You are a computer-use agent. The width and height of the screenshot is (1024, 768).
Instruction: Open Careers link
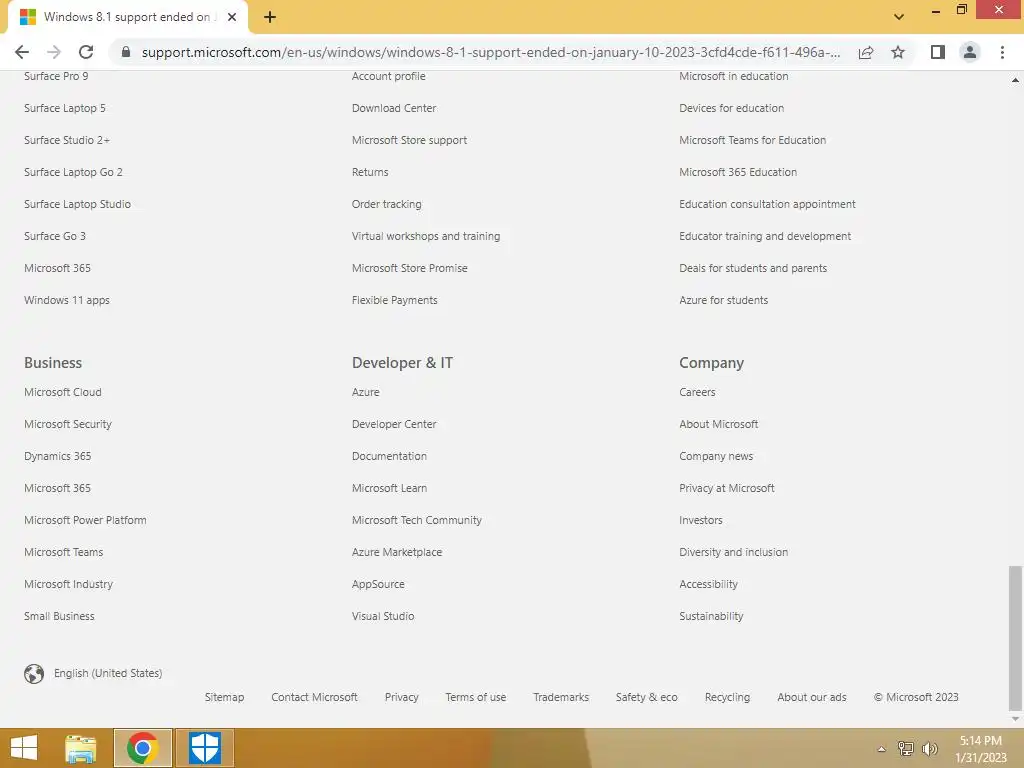tap(697, 392)
